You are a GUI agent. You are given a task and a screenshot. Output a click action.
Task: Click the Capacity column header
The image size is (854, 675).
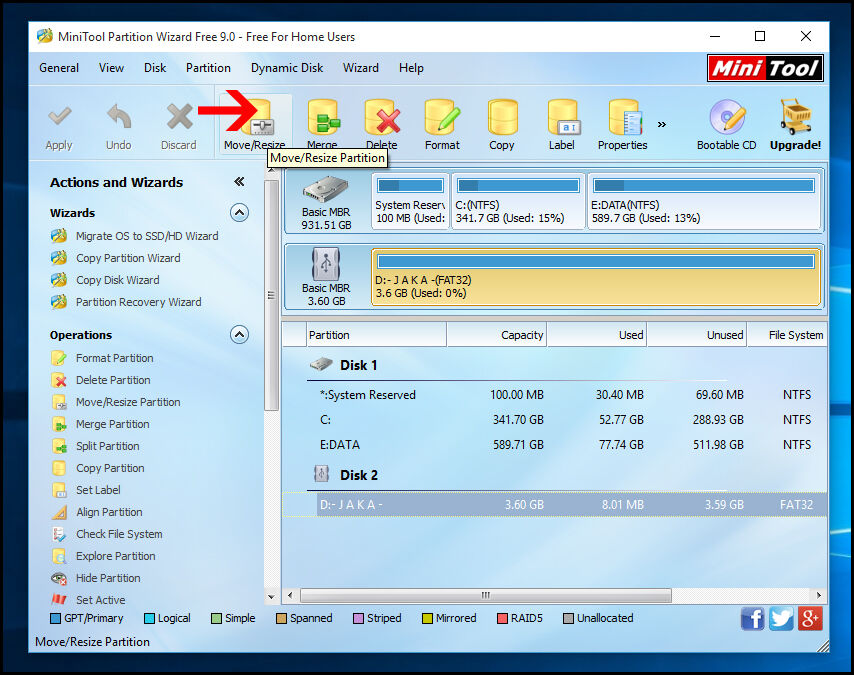click(497, 335)
